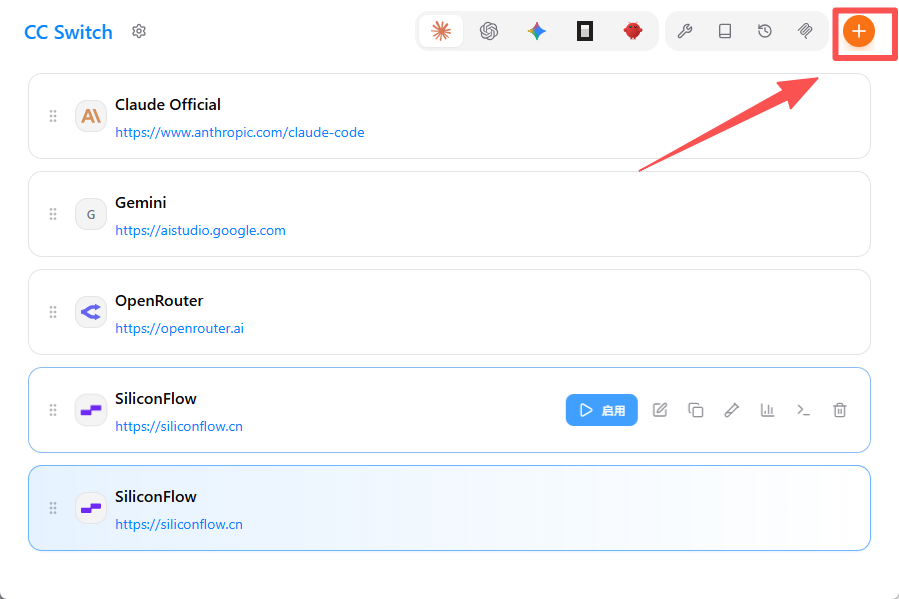Open siliconflow.cn link in row with 启用

pos(179,426)
